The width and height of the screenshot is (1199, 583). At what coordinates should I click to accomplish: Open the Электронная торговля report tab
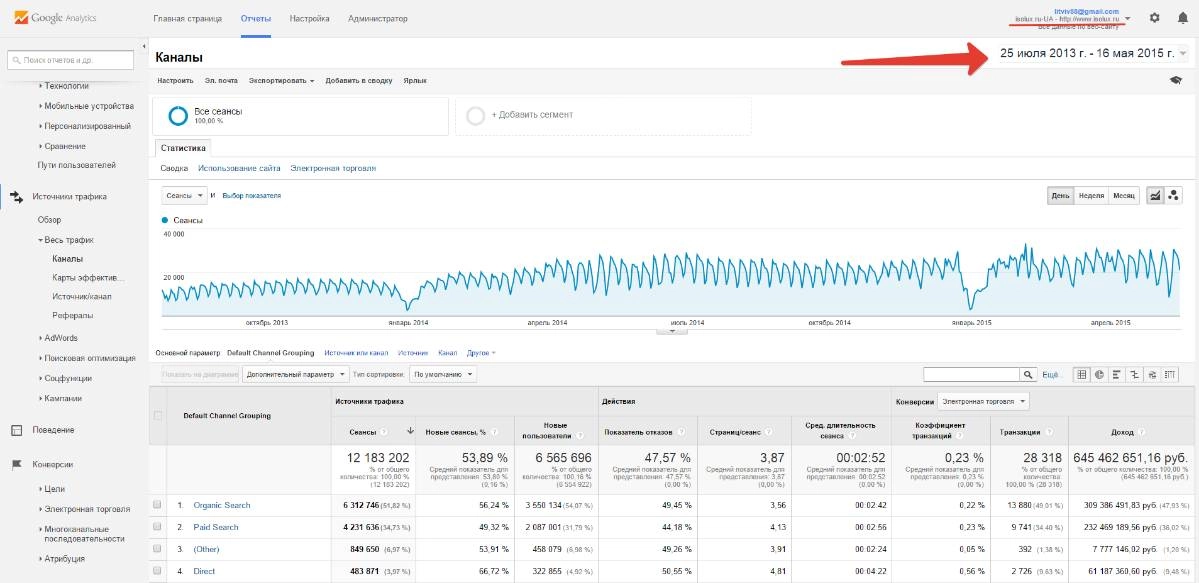(333, 169)
